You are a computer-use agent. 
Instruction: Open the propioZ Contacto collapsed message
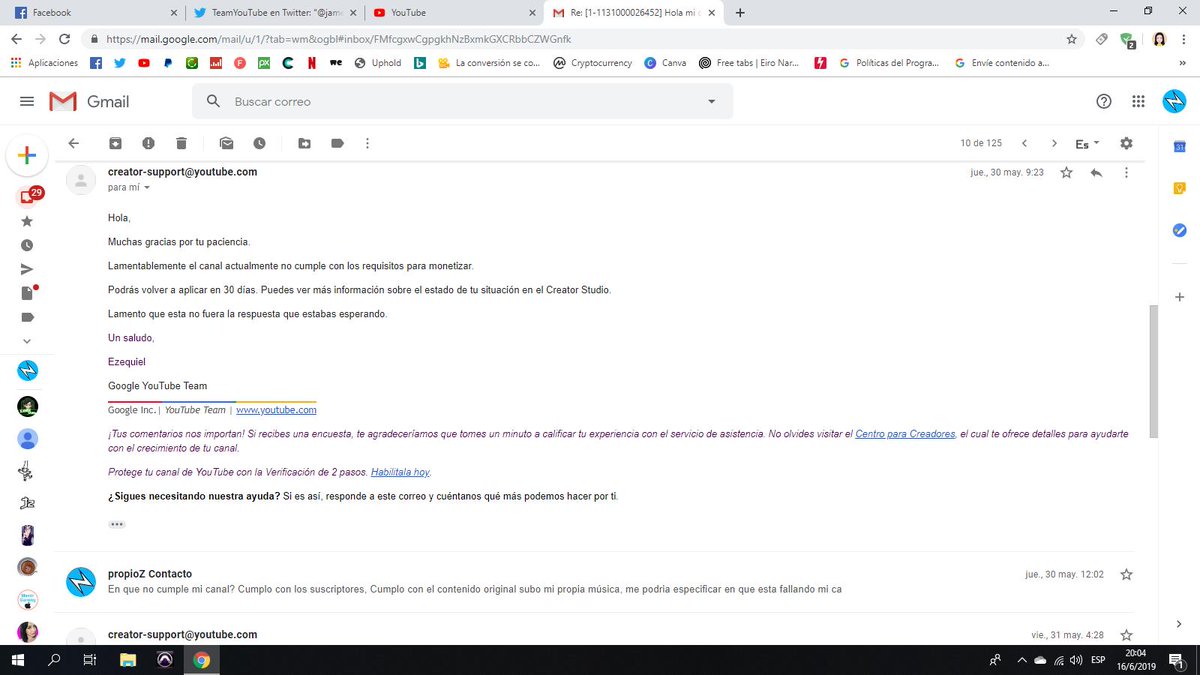click(594, 581)
